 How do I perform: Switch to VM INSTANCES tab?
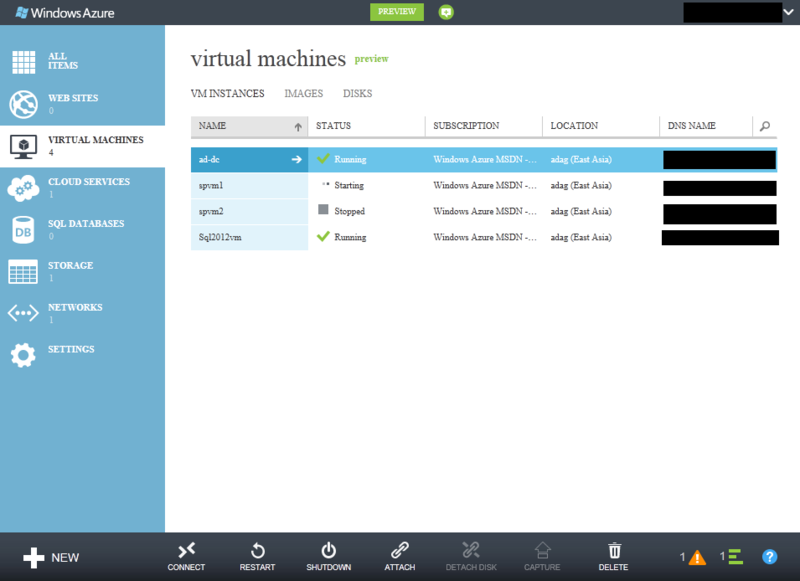(x=228, y=93)
